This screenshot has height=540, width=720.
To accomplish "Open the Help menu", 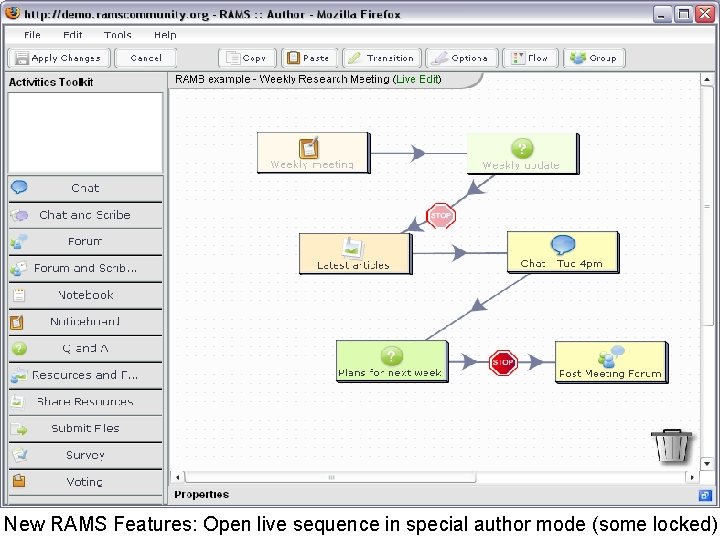I will point(165,35).
